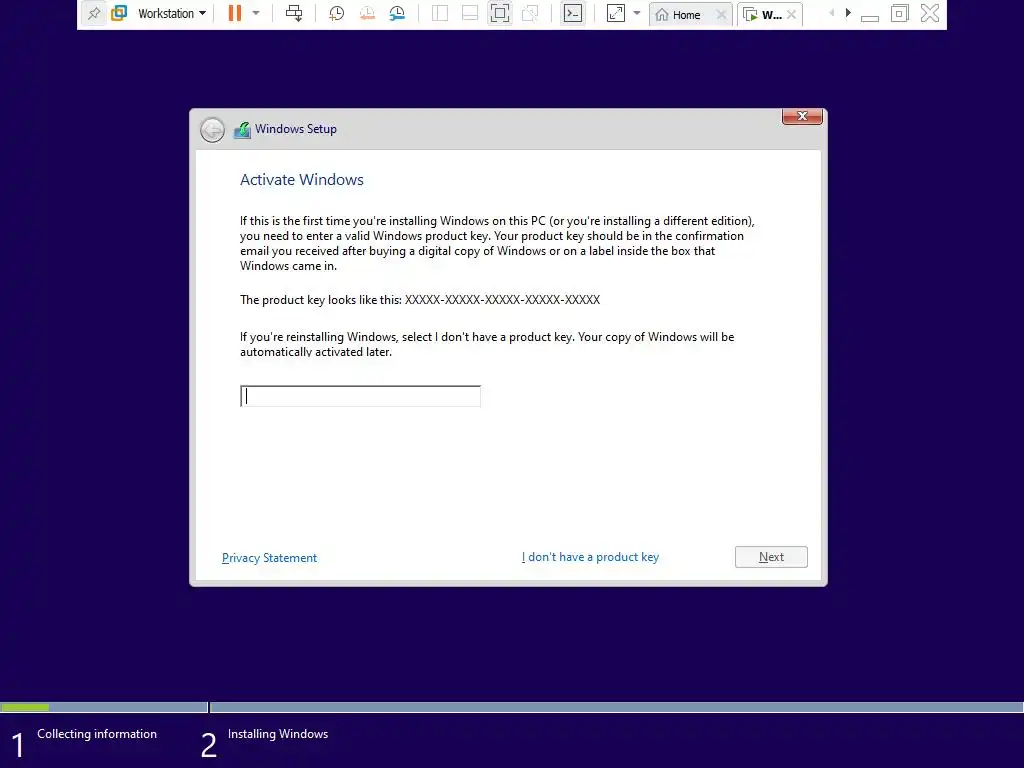The width and height of the screenshot is (1024, 768).
Task: Focus the product key input field
Action: tap(360, 396)
